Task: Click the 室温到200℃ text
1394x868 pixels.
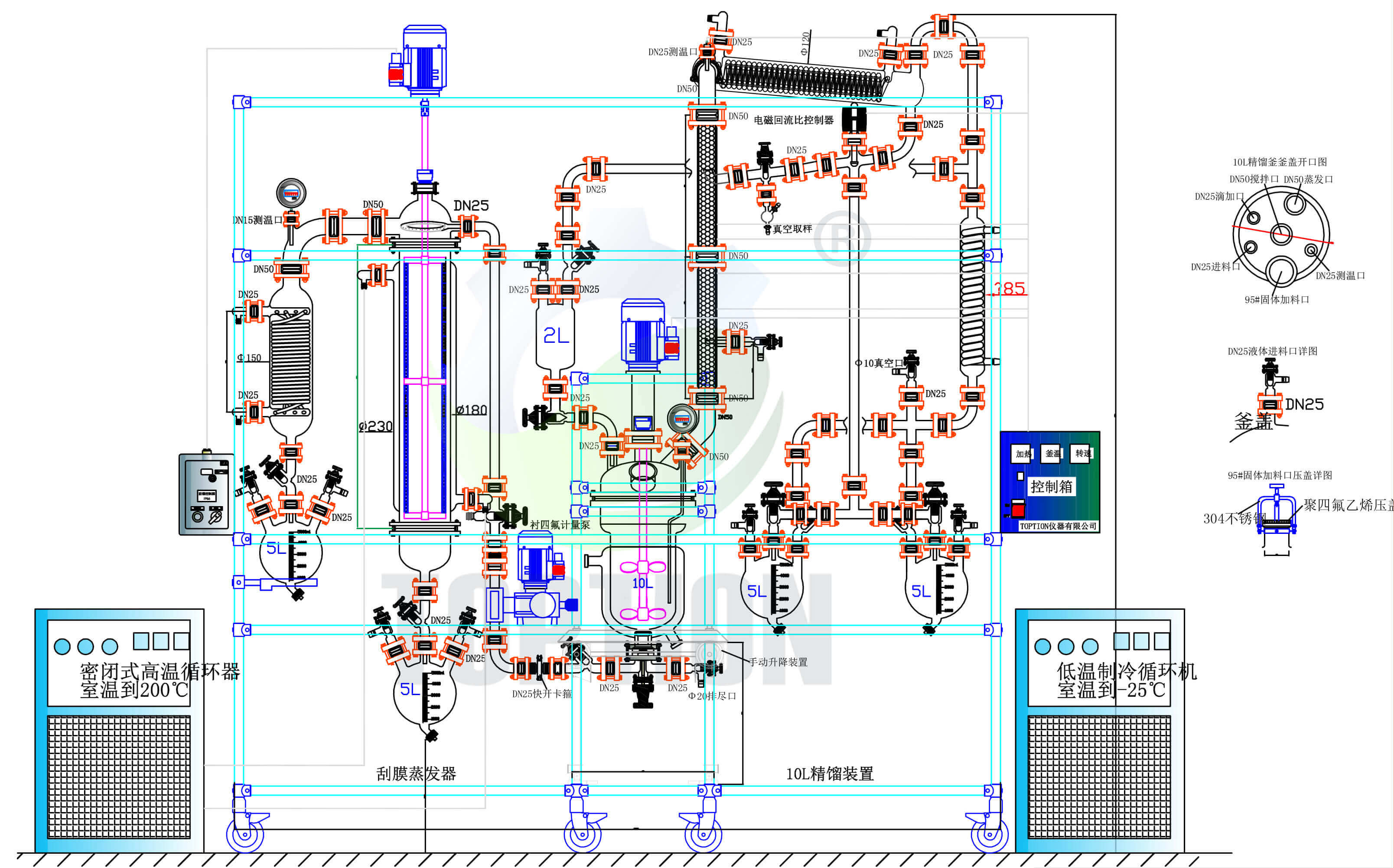Action: (134, 690)
